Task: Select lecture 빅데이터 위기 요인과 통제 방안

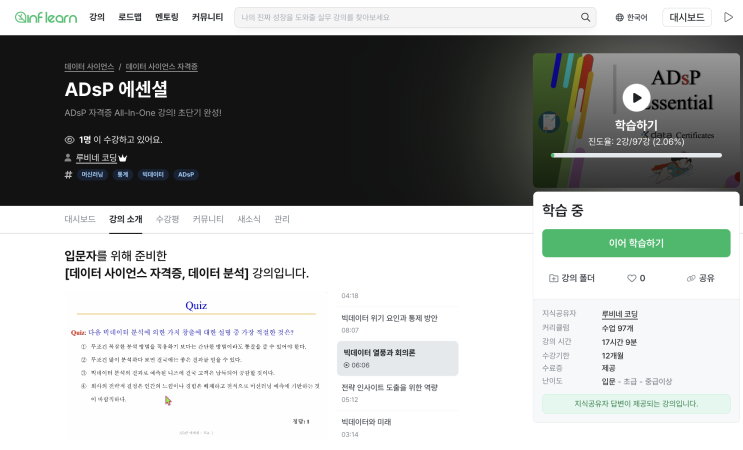Action: (x=398, y=324)
